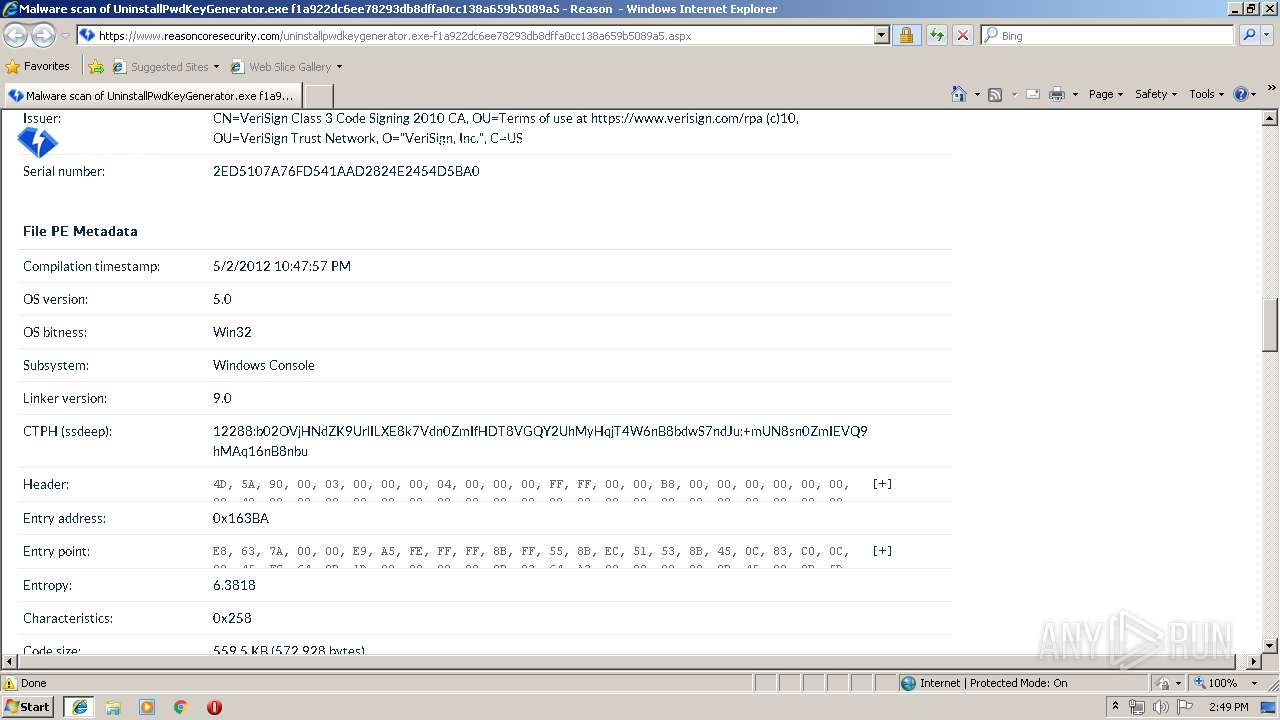Stop loading with the red X icon
The image size is (1280, 720).
[962, 35]
